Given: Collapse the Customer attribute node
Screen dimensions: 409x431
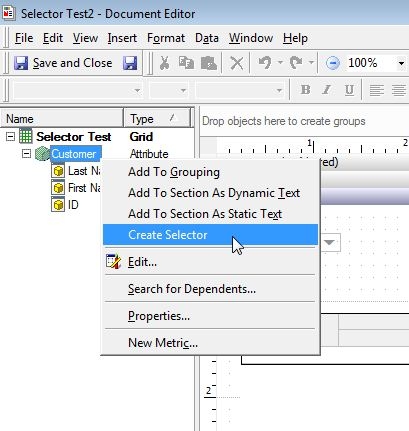Looking at the screenshot, I should [x=26, y=154].
